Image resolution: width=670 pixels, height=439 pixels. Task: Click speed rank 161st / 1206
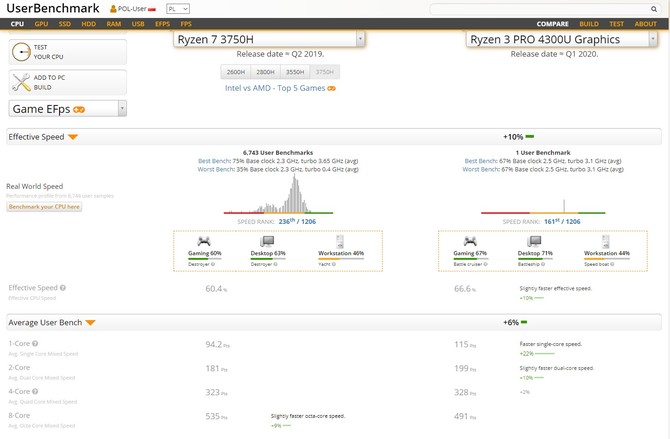[562, 221]
